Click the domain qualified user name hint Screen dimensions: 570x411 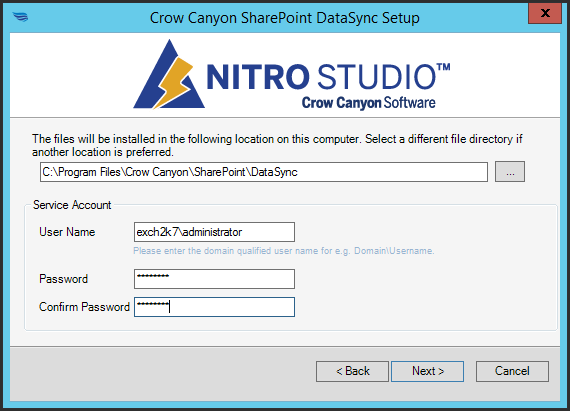point(284,251)
